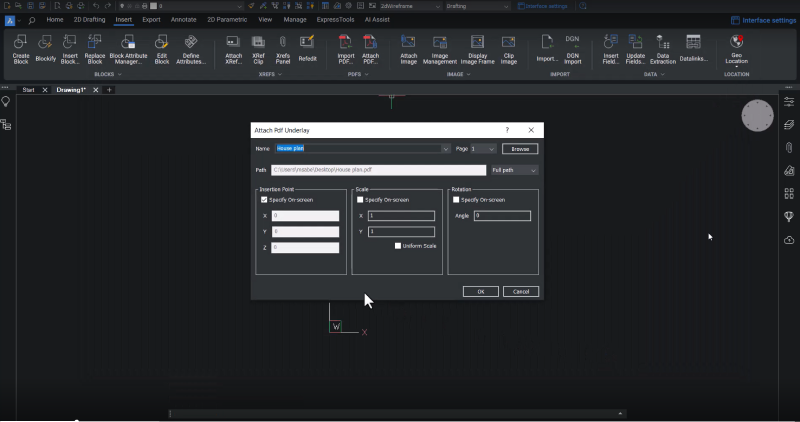This screenshot has width=800, height=422.
Task: Open the Import tool
Action: [x=547, y=49]
